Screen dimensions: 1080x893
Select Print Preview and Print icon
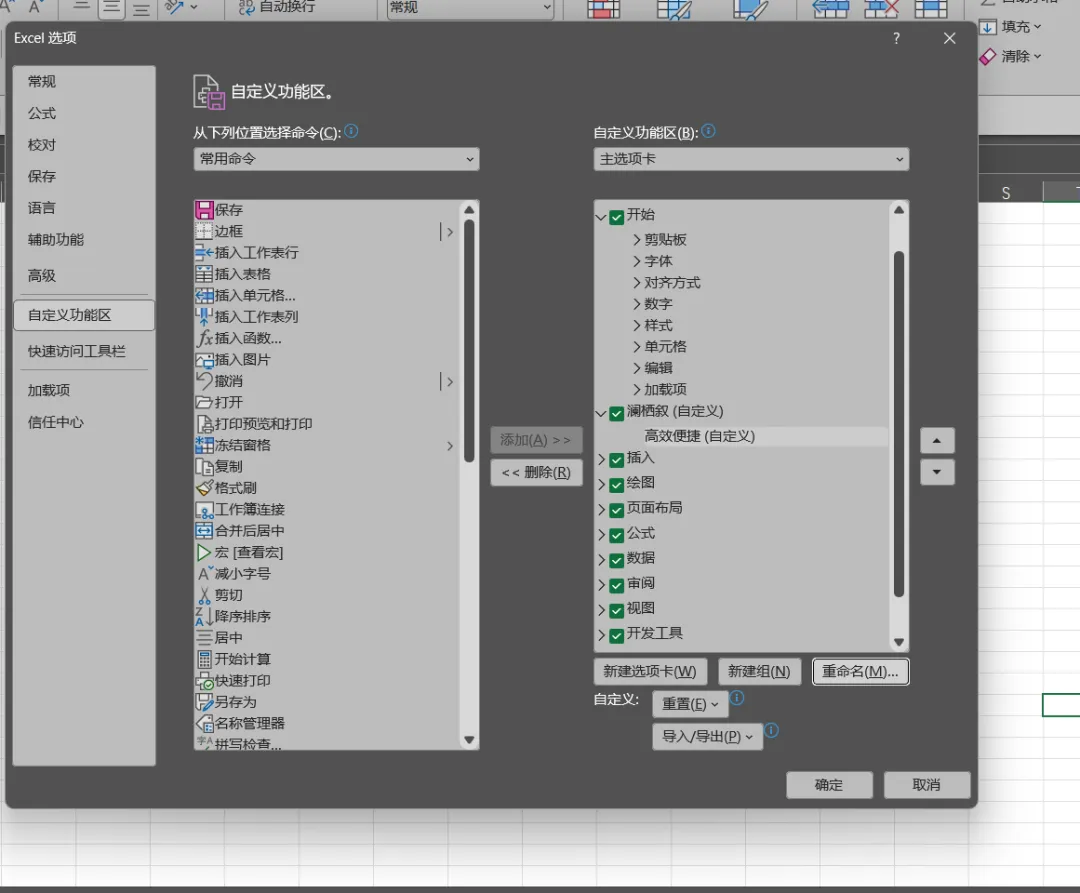tap(205, 423)
